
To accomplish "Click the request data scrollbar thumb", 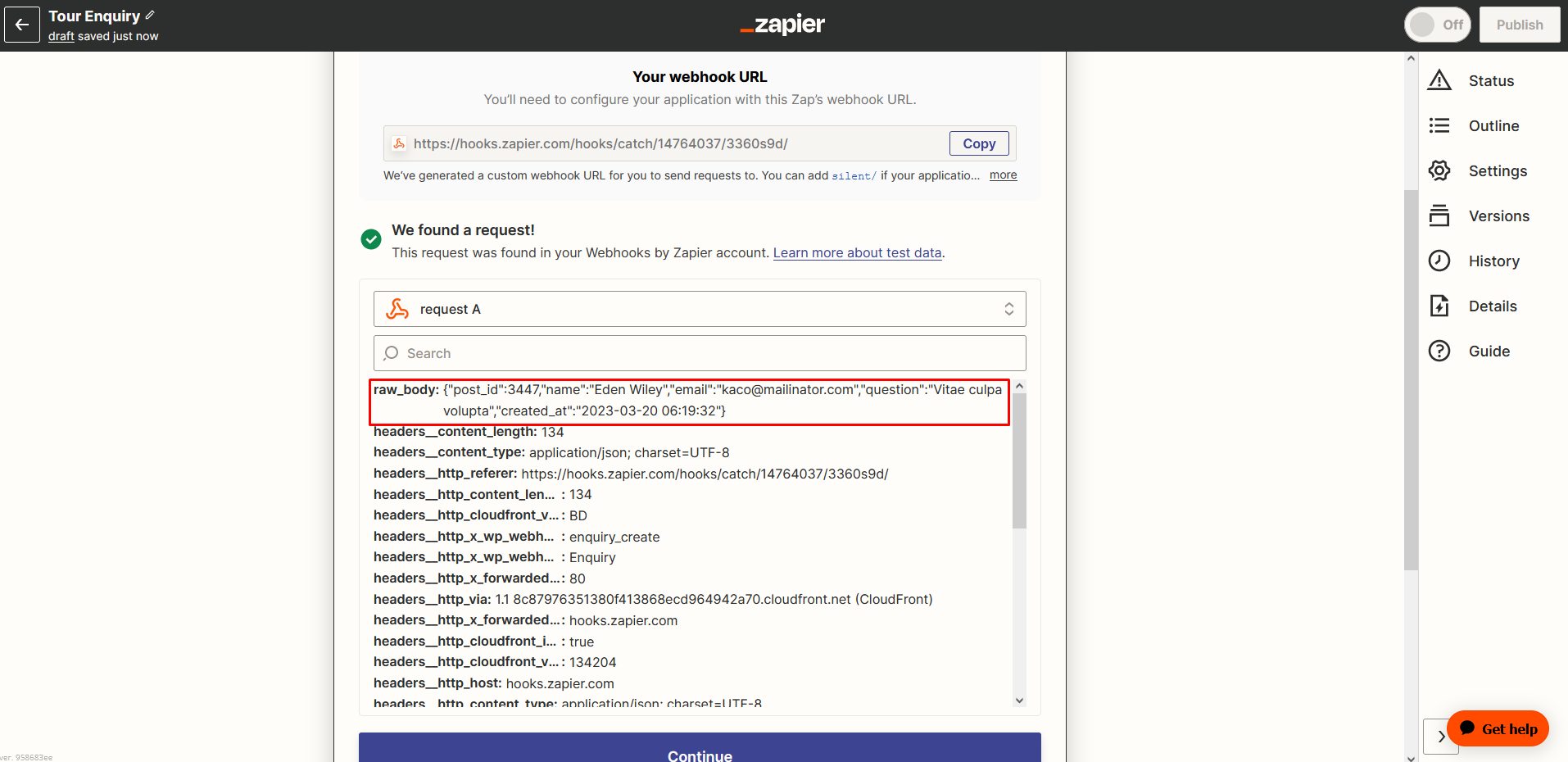I will [1019, 460].
